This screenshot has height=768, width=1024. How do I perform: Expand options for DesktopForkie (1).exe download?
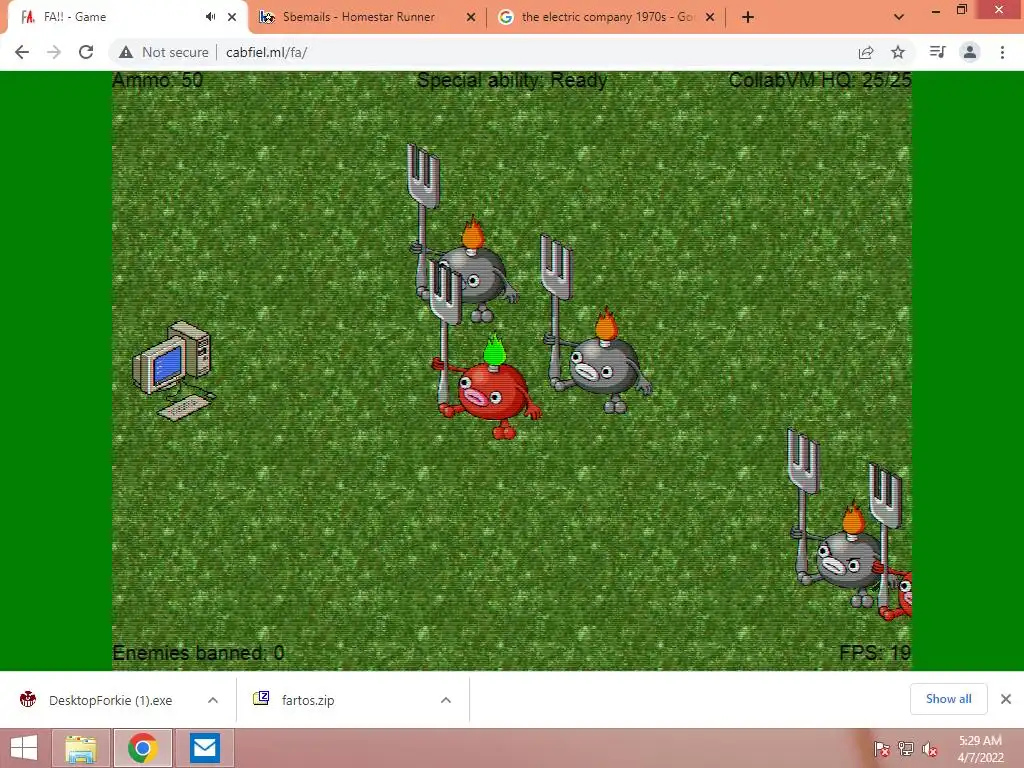213,700
